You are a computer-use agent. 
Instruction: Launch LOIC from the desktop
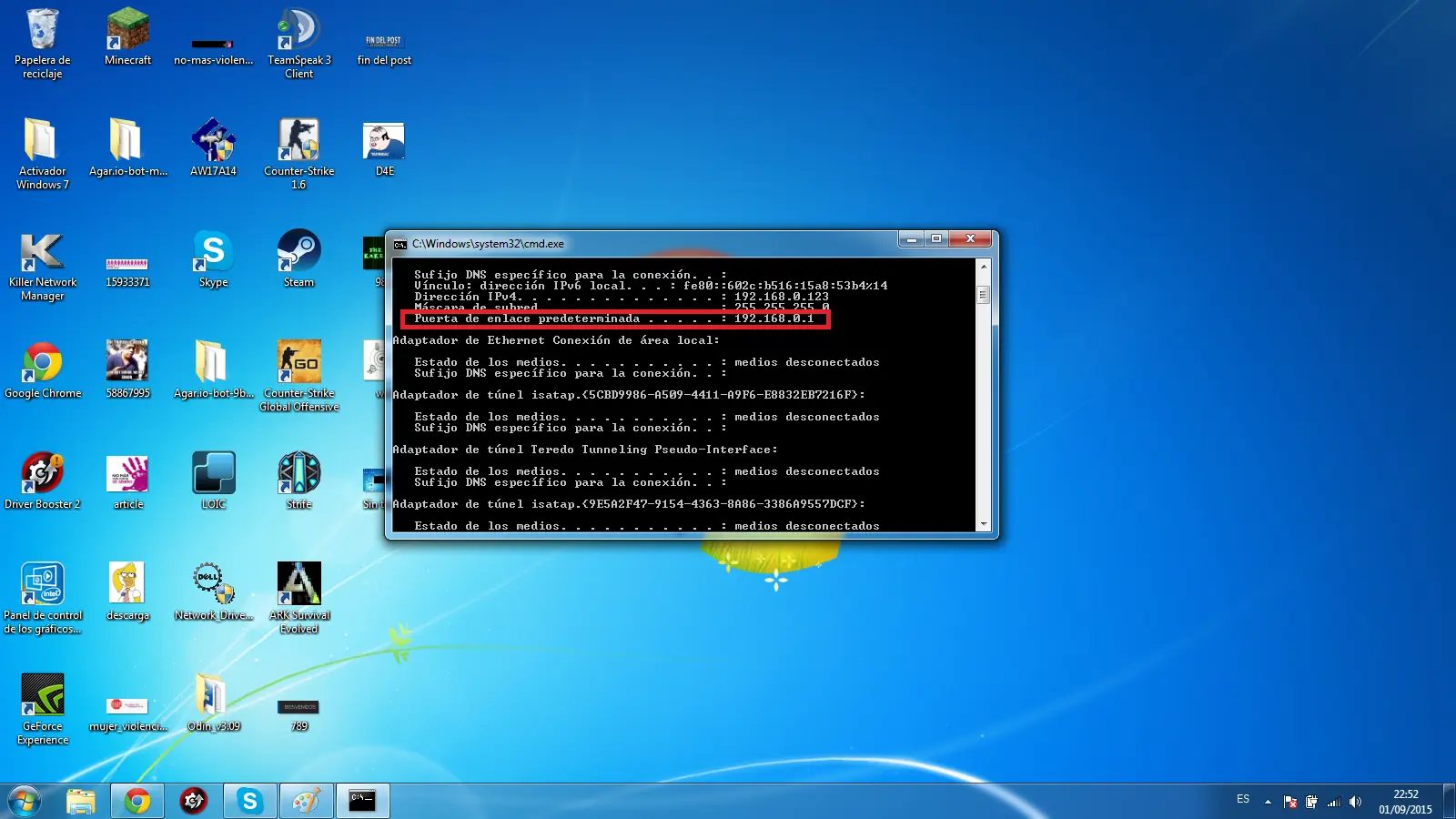(213, 480)
